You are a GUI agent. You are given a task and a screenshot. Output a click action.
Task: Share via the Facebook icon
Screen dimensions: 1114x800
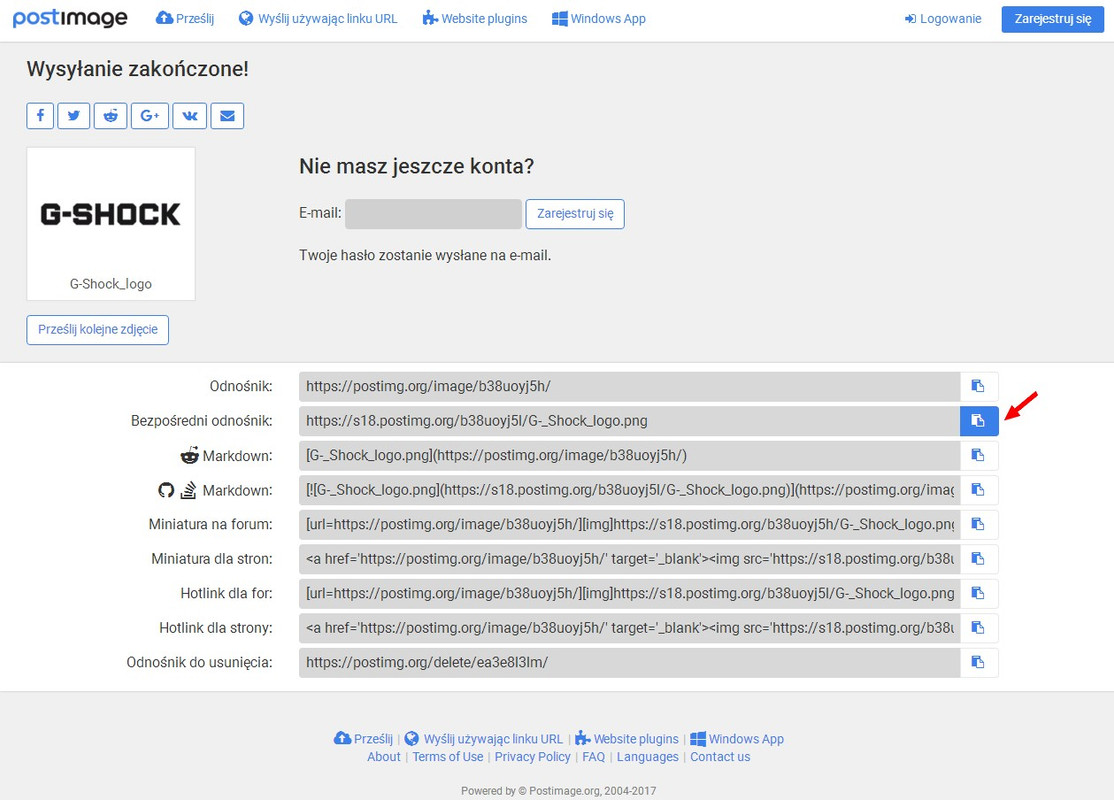(40, 116)
